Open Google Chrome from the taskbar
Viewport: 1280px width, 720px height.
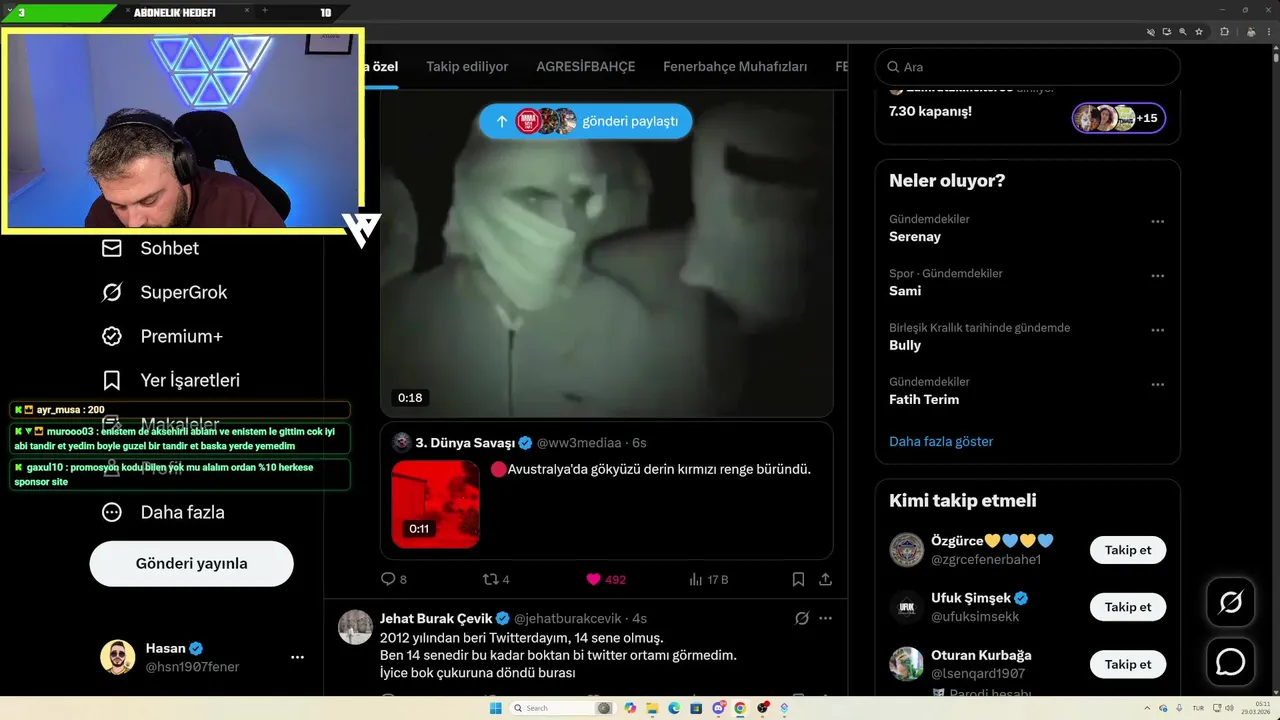(x=740, y=708)
